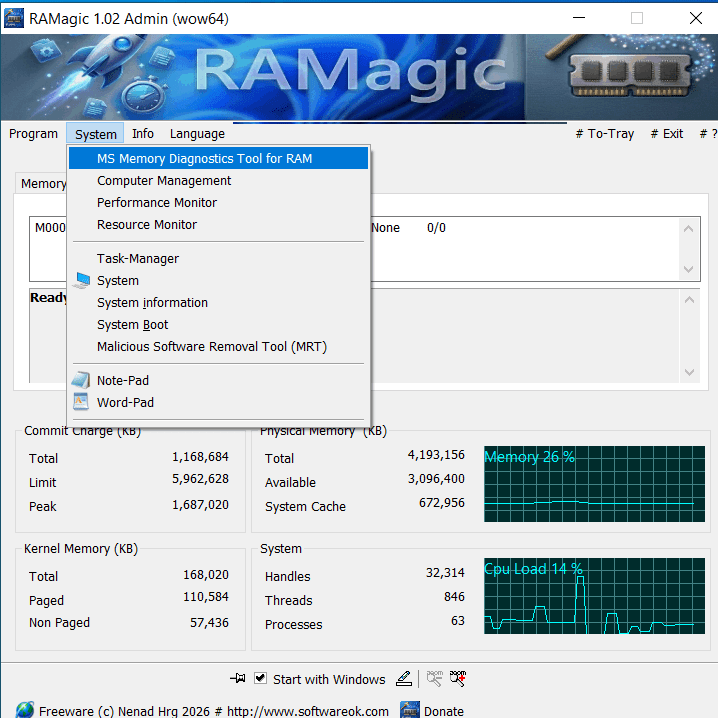Minimize the RAMagic window
This screenshot has width=718, height=718.
click(x=579, y=18)
